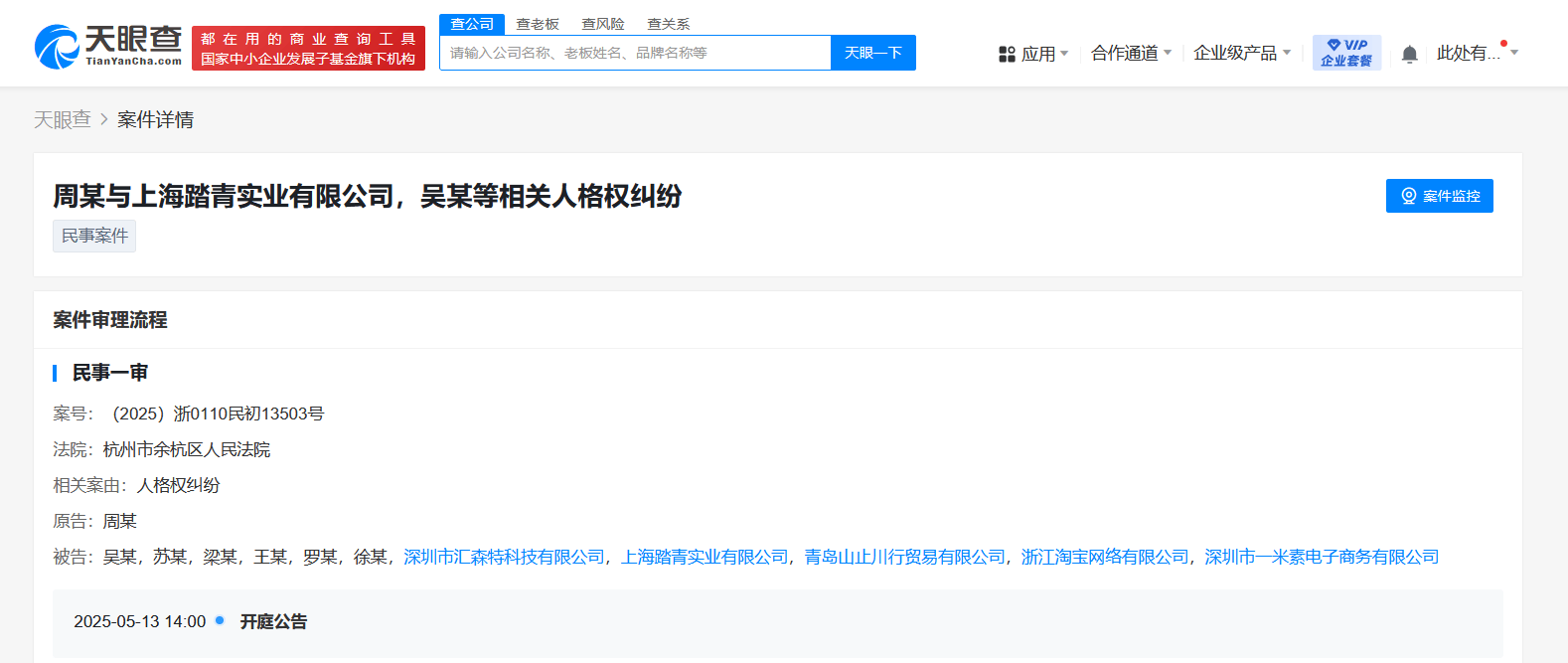Screen dimensions: 1568x663
Task: Select the 查关系 search tab
Action: point(669,24)
